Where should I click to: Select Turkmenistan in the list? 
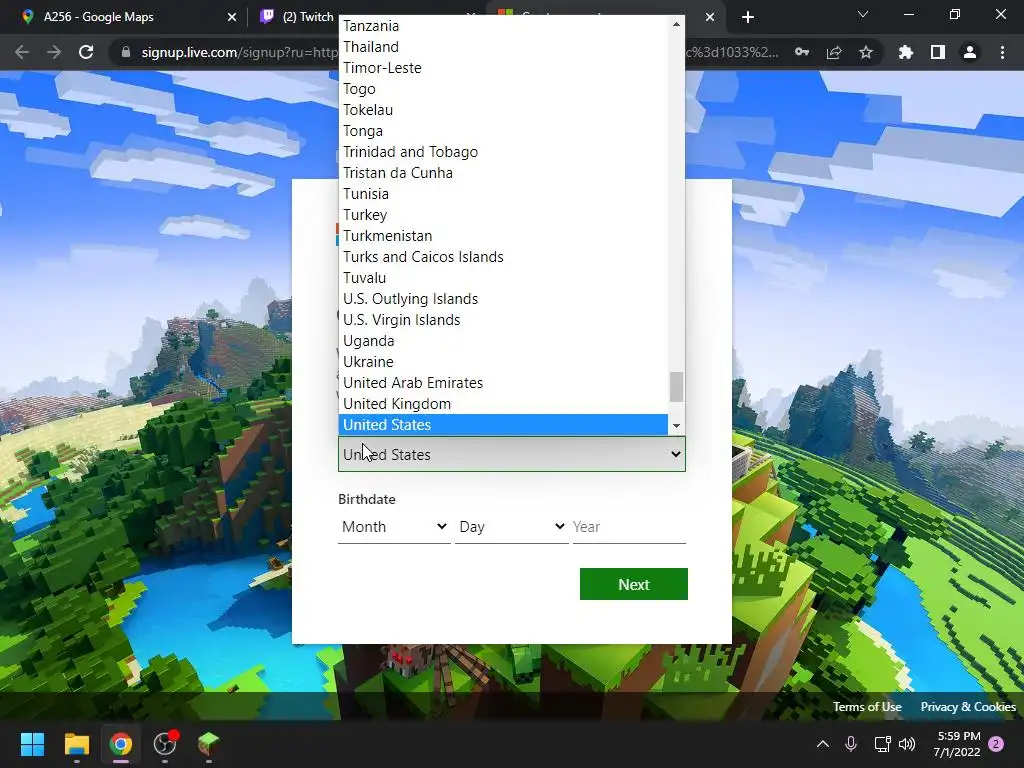503,236
